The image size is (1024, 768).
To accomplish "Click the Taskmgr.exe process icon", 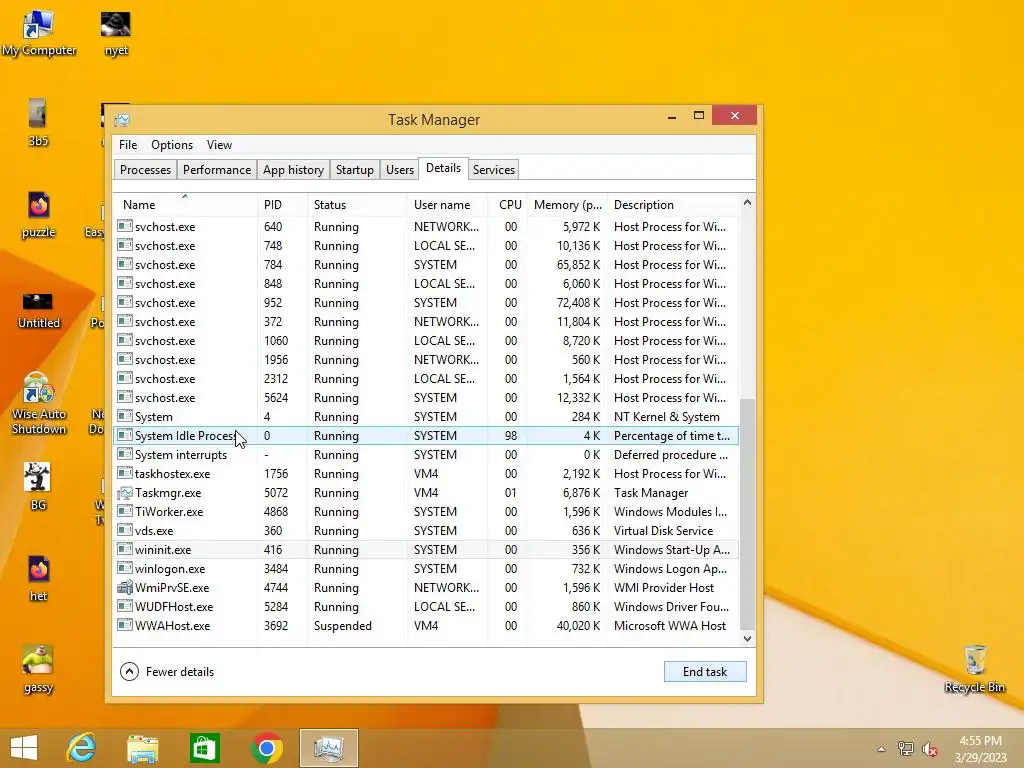I will 125,493.
